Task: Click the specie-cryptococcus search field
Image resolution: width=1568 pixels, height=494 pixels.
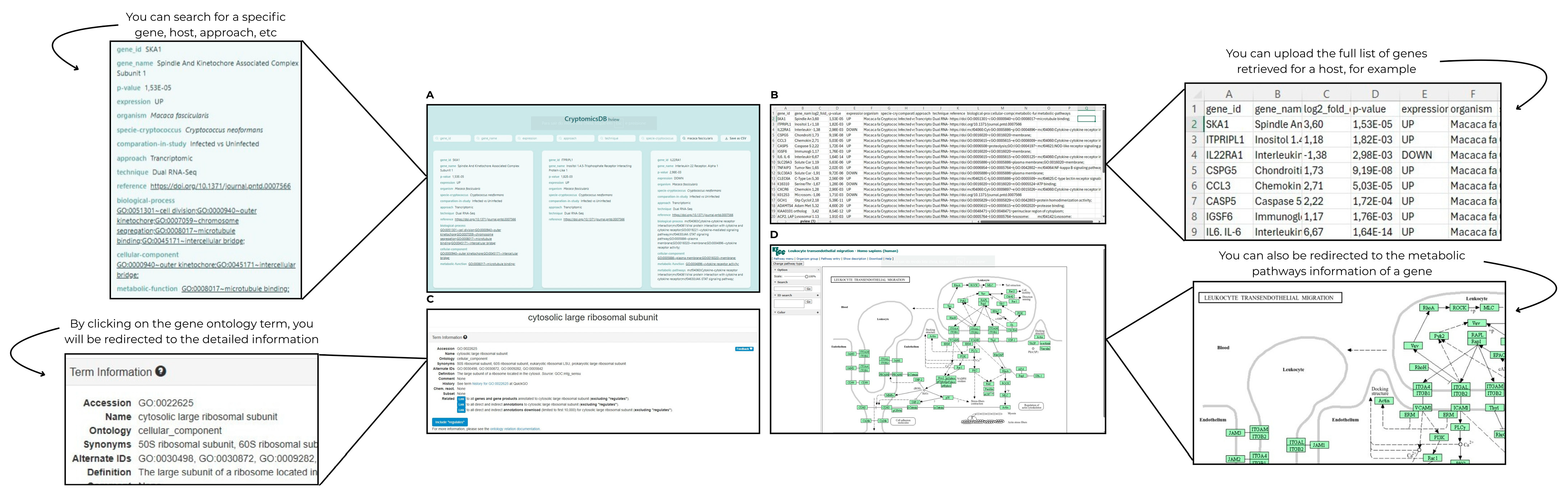Action: point(658,138)
